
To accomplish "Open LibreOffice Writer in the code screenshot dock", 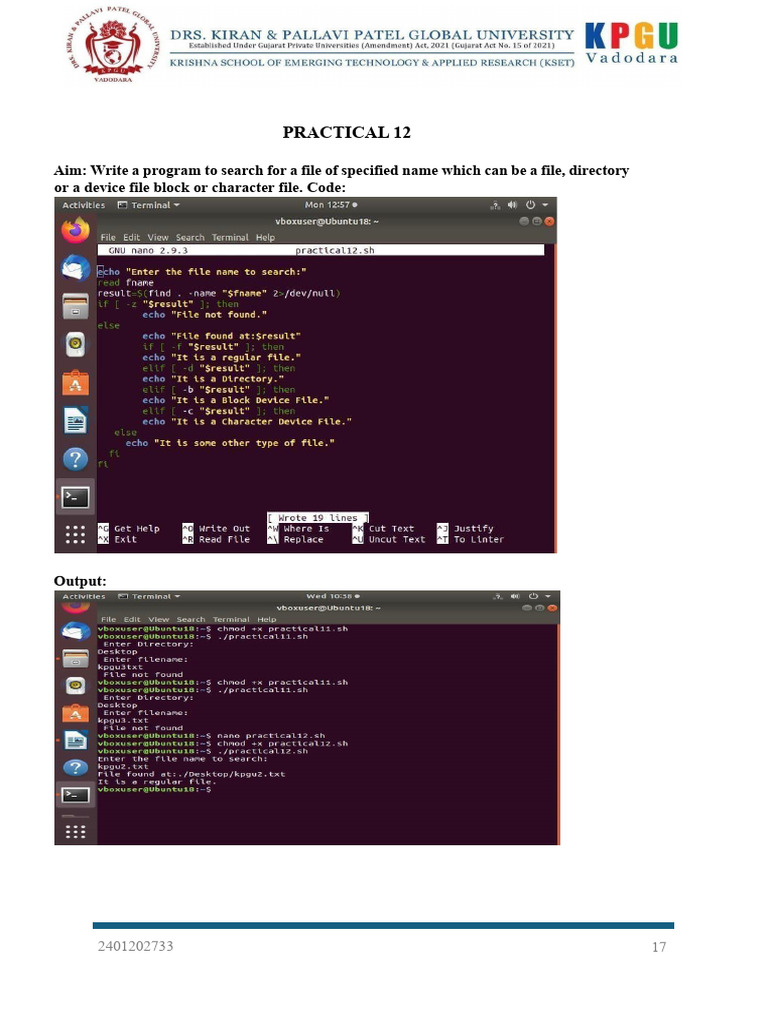I will tap(75, 421).
